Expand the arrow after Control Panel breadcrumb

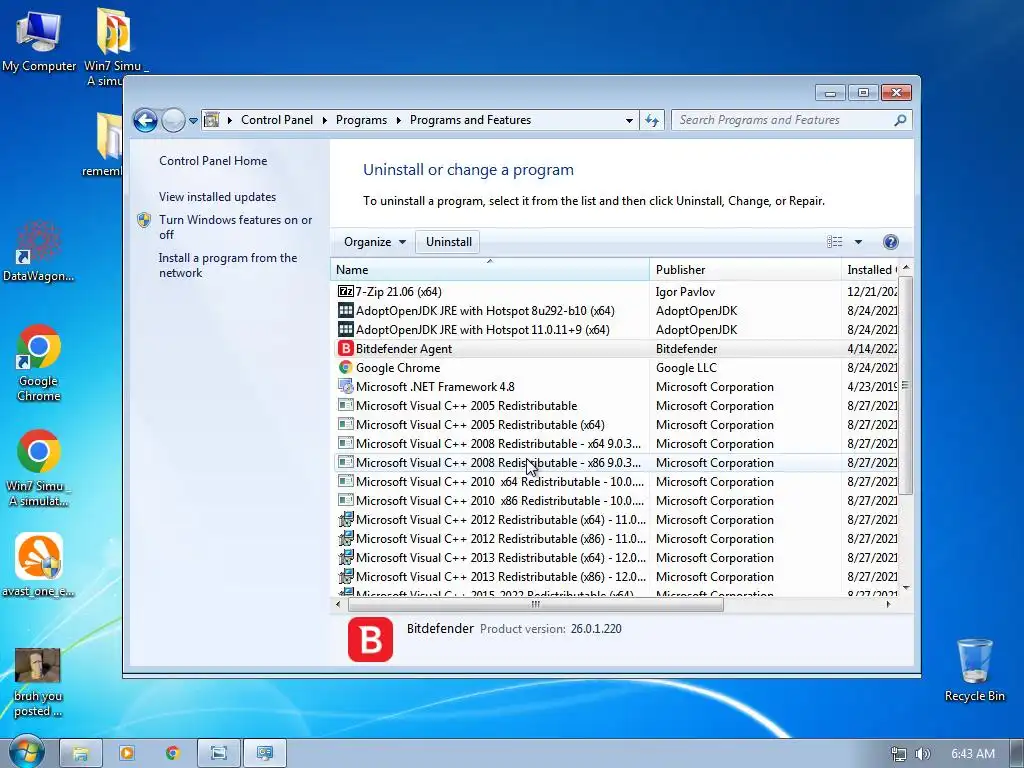coord(325,120)
